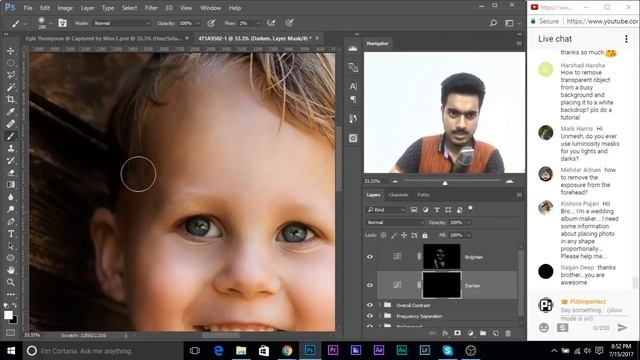Viewport: 640px width, 360px height.
Task: Hide the Overall Contrast group
Action: click(370, 305)
